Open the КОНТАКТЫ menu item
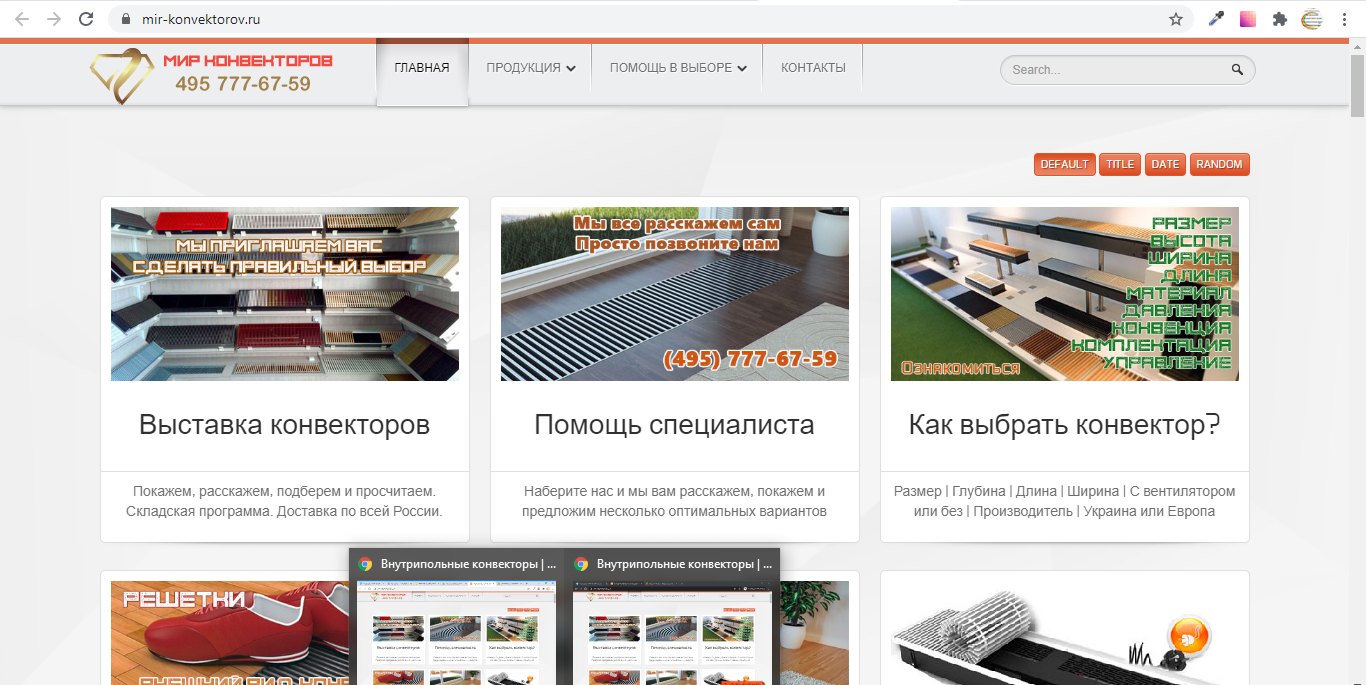Viewport: 1366px width, 685px height. pyautogui.click(x=813, y=68)
